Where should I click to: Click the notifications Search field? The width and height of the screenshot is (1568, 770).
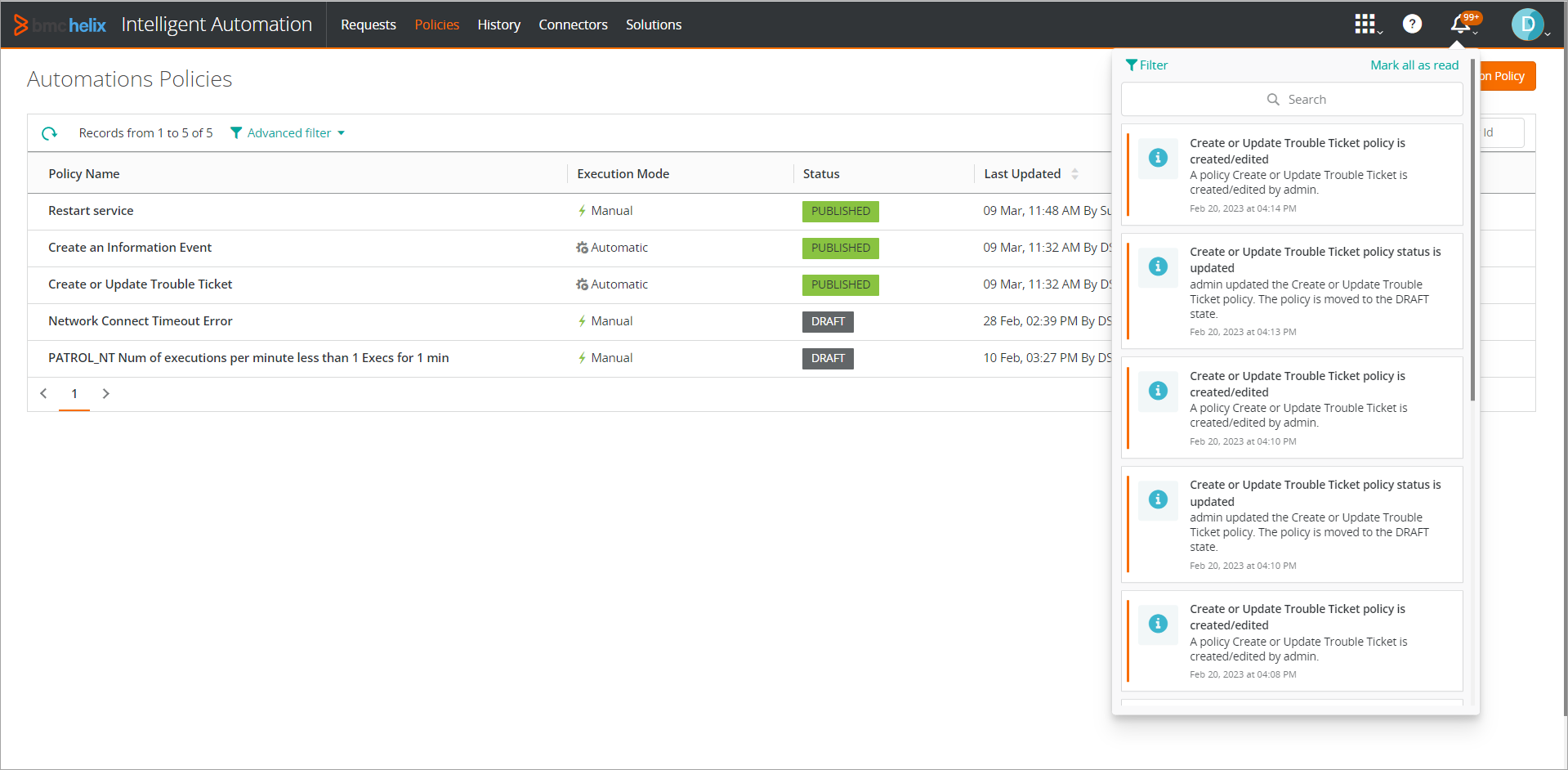click(1292, 100)
